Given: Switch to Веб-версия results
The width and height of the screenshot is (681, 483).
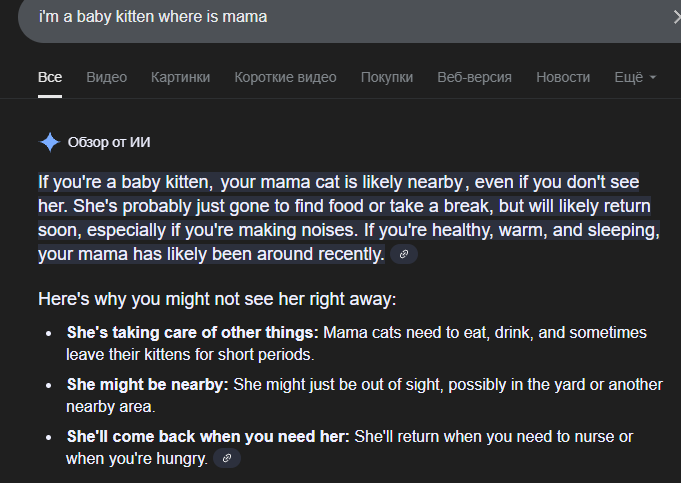Looking at the screenshot, I should point(474,77).
